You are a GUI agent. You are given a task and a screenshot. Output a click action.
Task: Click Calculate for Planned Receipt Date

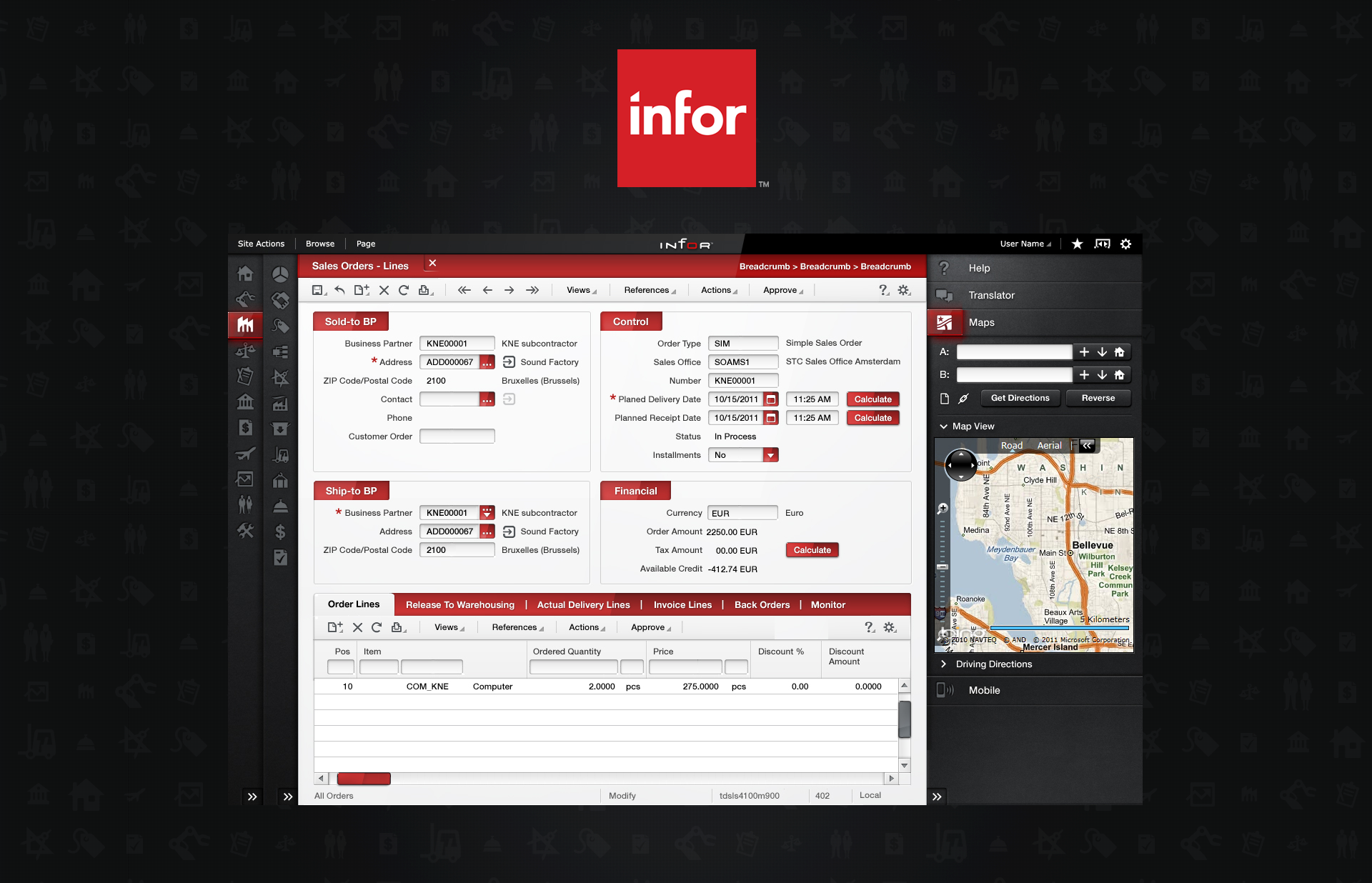pos(873,418)
